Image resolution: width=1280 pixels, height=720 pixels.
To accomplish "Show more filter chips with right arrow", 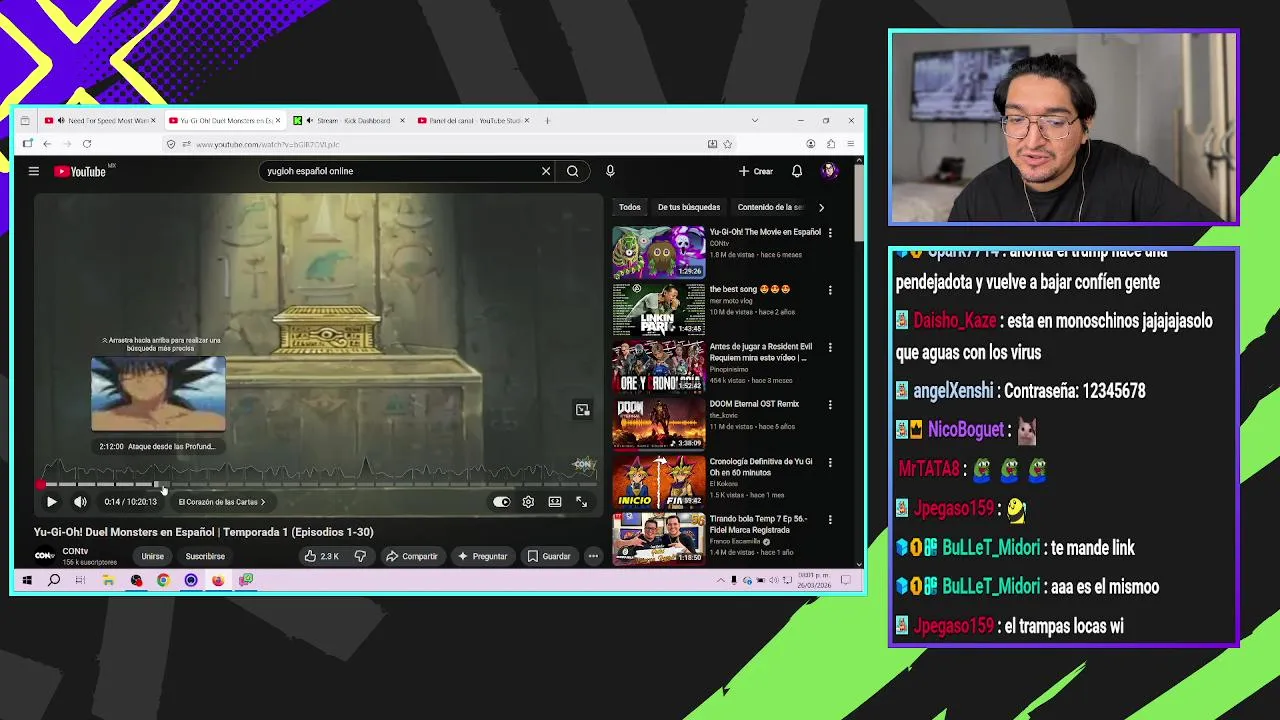I will (x=821, y=207).
